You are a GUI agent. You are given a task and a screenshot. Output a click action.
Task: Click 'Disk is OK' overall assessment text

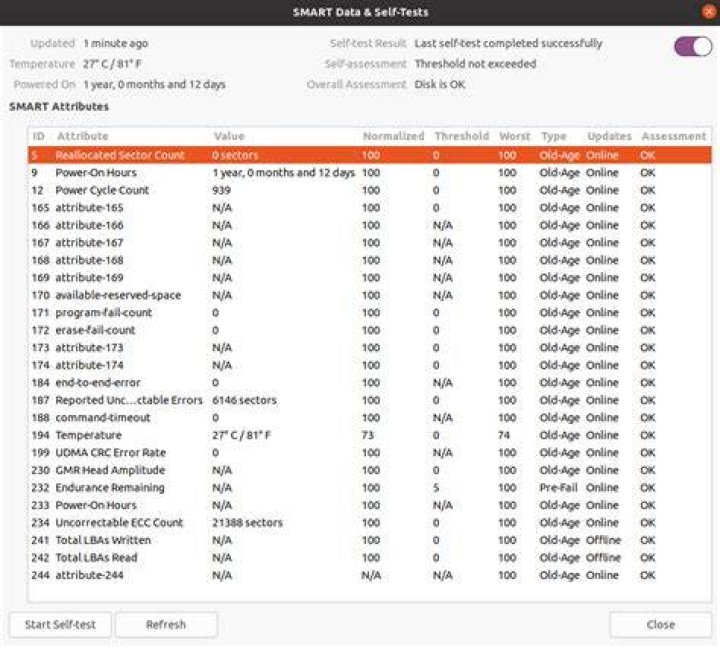pyautogui.click(x=439, y=85)
